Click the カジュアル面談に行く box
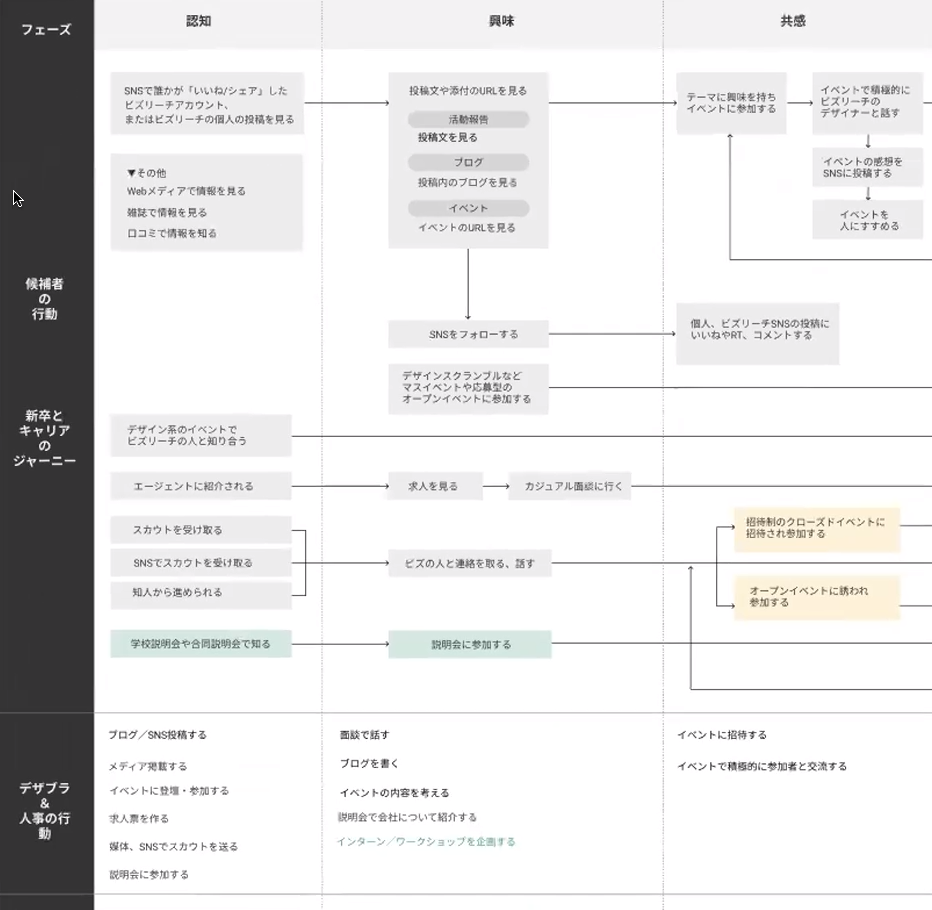The image size is (932, 910). 570,487
